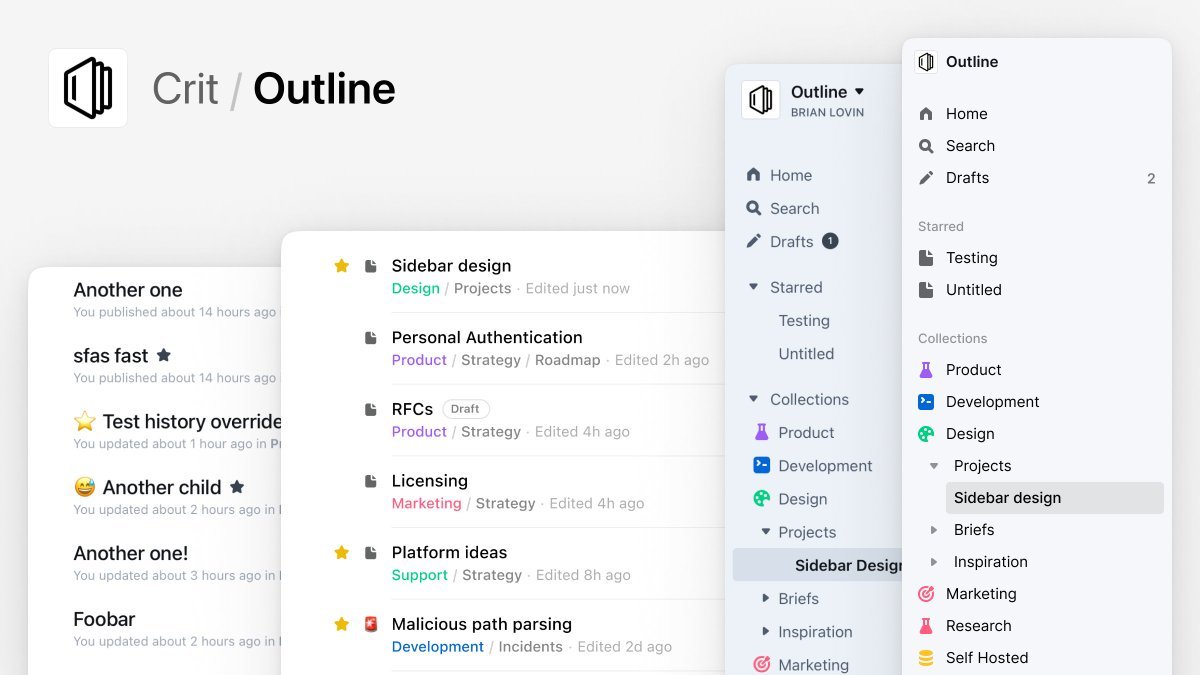This screenshot has width=1200, height=675.
Task: Click the Design palette icon in the right sidebar
Action: pyautogui.click(x=926, y=434)
